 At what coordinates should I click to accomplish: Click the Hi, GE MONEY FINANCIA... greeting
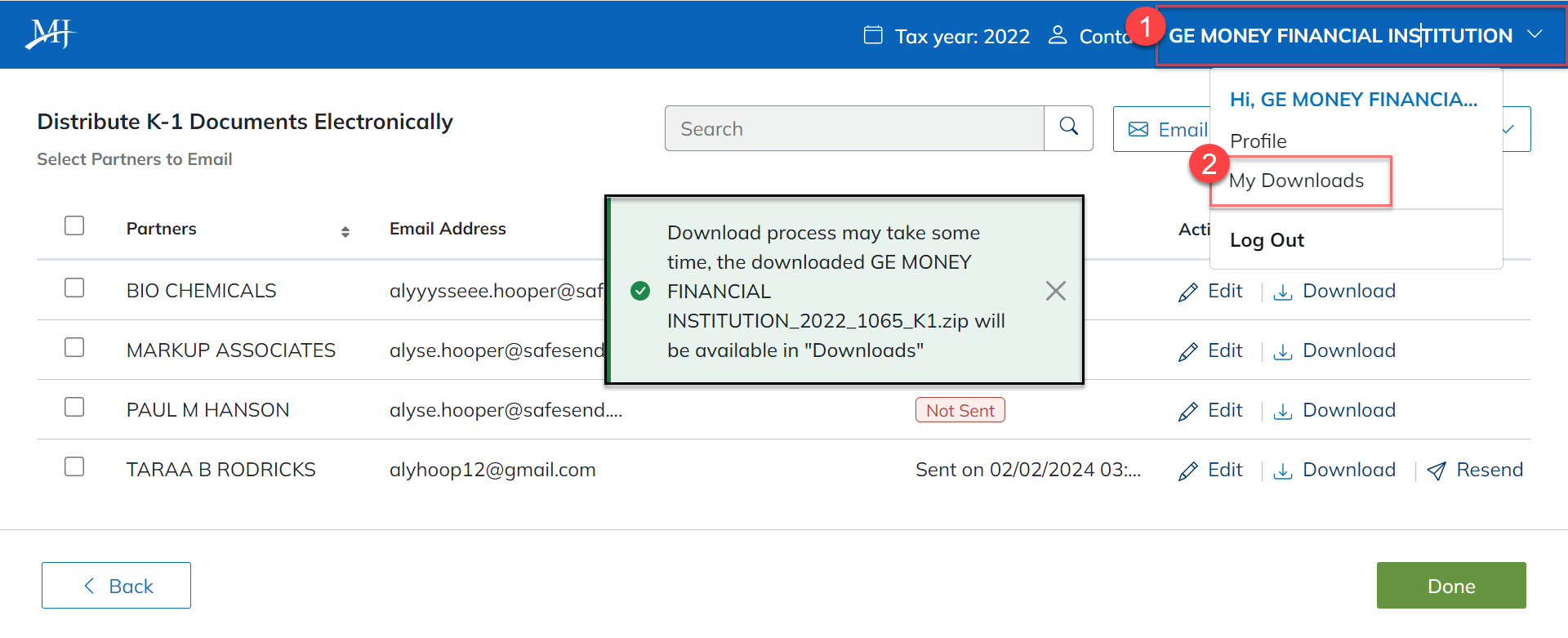(1353, 100)
